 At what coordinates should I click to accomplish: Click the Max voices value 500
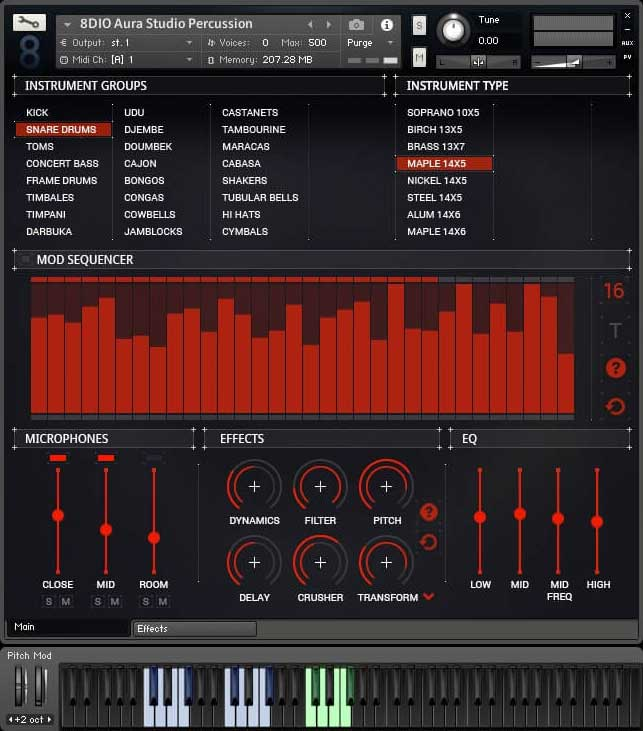[317, 42]
